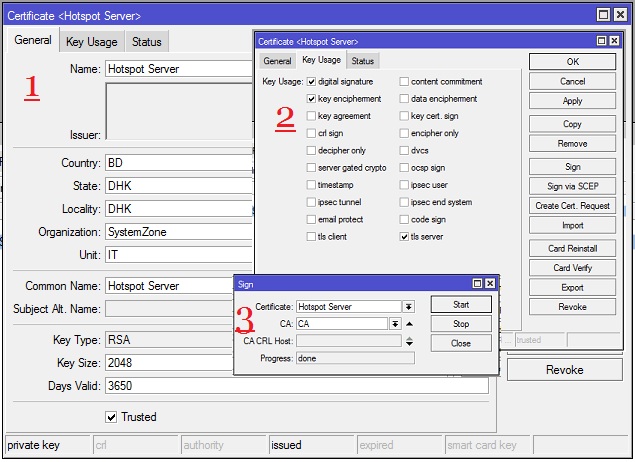Click the OK button
The height and width of the screenshot is (462, 635).
(572, 62)
